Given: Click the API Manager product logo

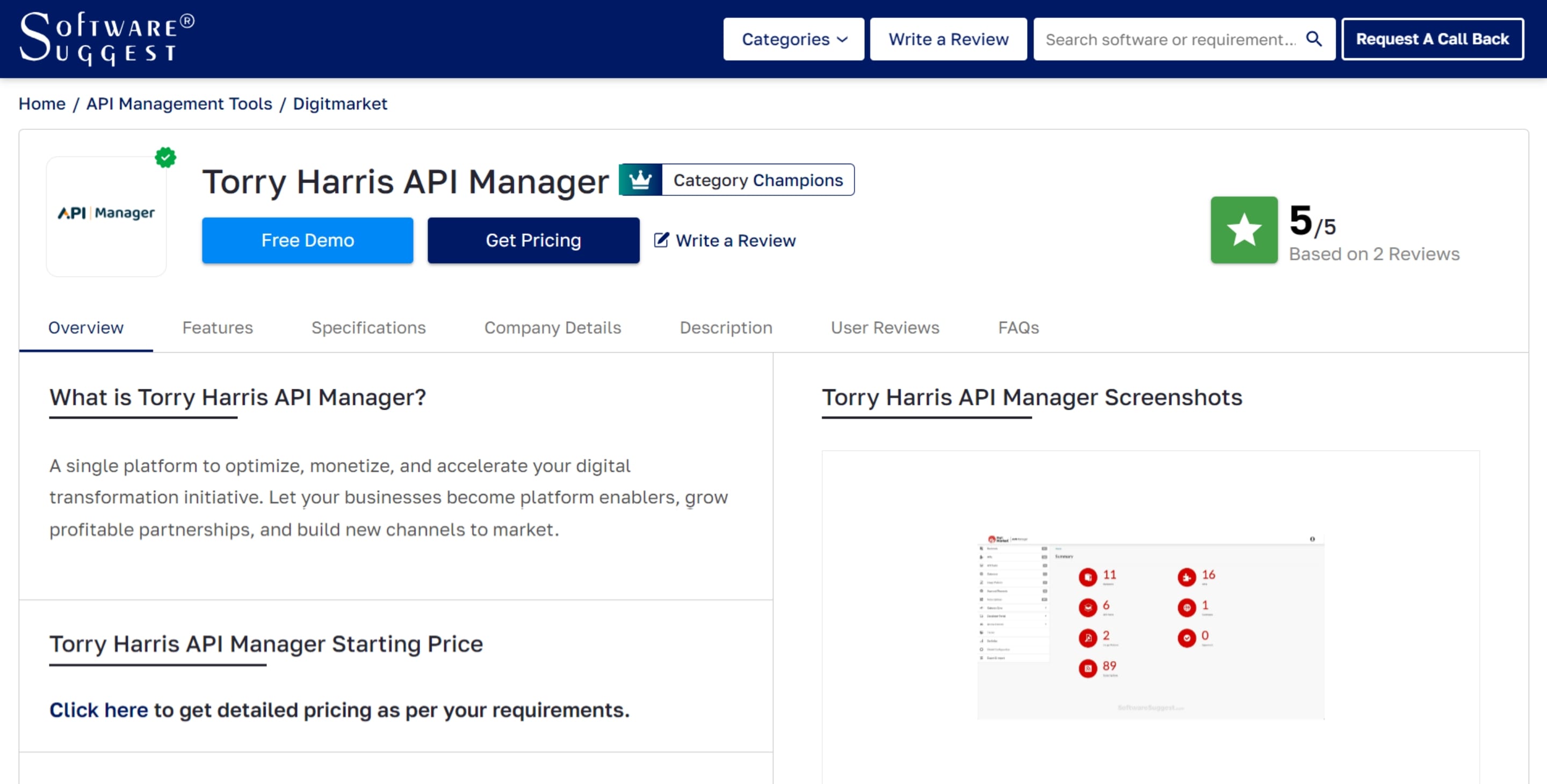Looking at the screenshot, I should pos(106,216).
